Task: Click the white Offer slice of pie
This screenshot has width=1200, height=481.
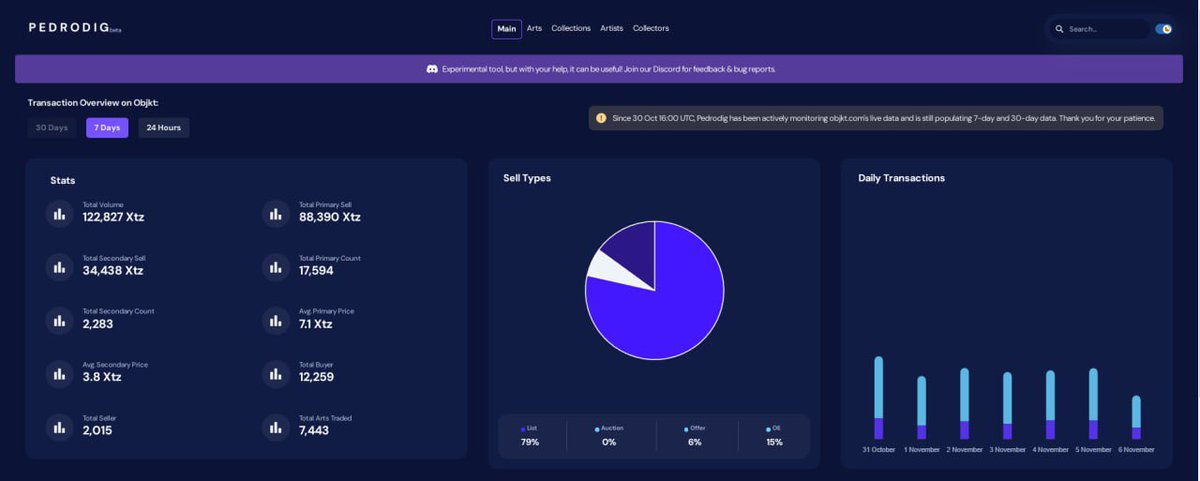Action: [x=610, y=270]
